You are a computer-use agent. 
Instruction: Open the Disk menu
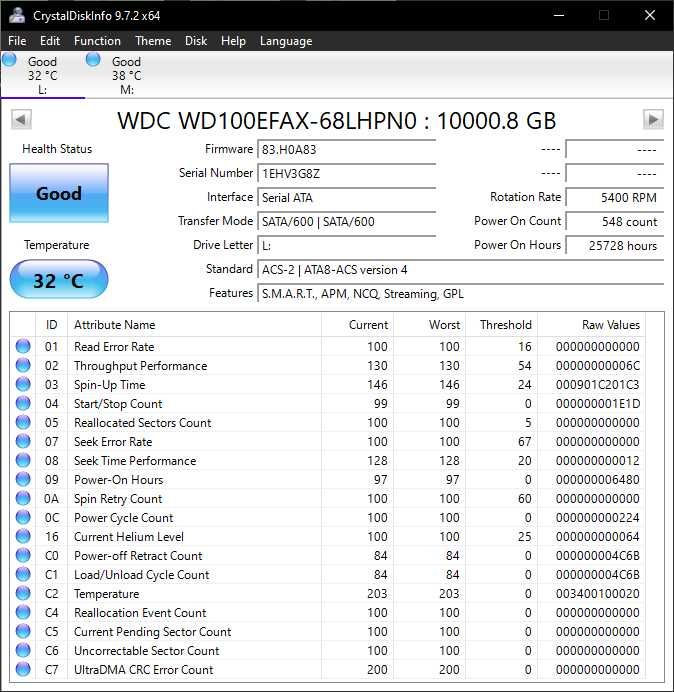pyautogui.click(x=196, y=41)
